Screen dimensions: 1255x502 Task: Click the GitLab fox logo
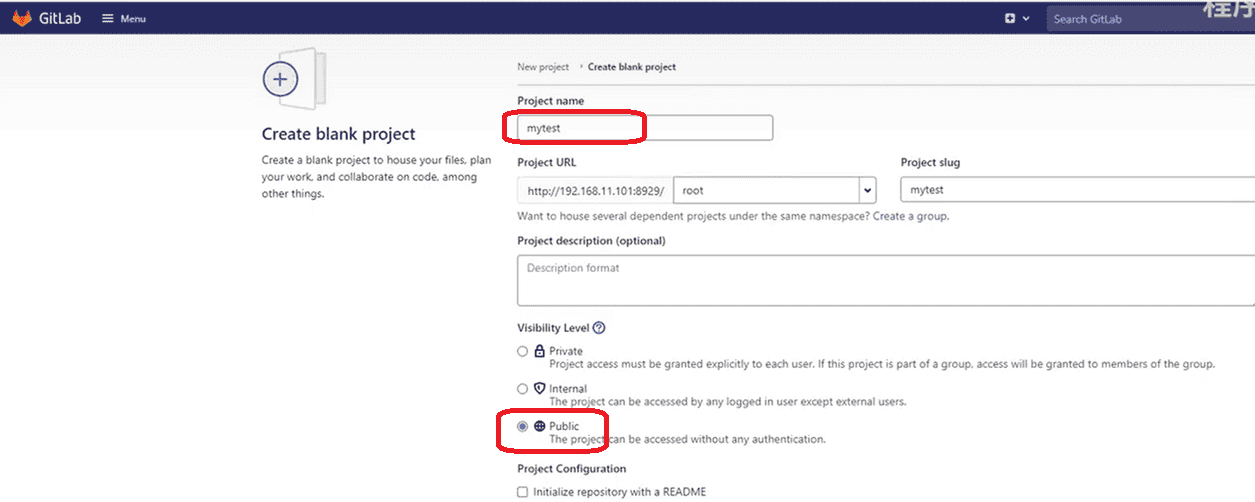pyautogui.click(x=22, y=18)
